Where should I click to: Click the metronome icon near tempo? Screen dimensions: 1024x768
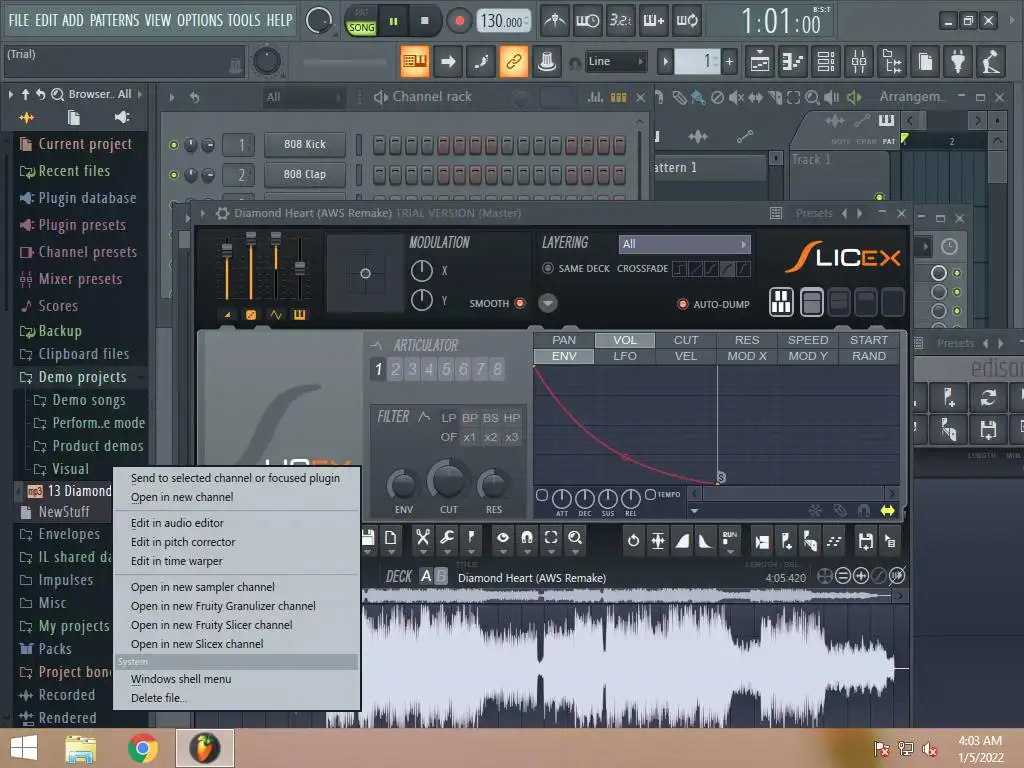(x=555, y=21)
